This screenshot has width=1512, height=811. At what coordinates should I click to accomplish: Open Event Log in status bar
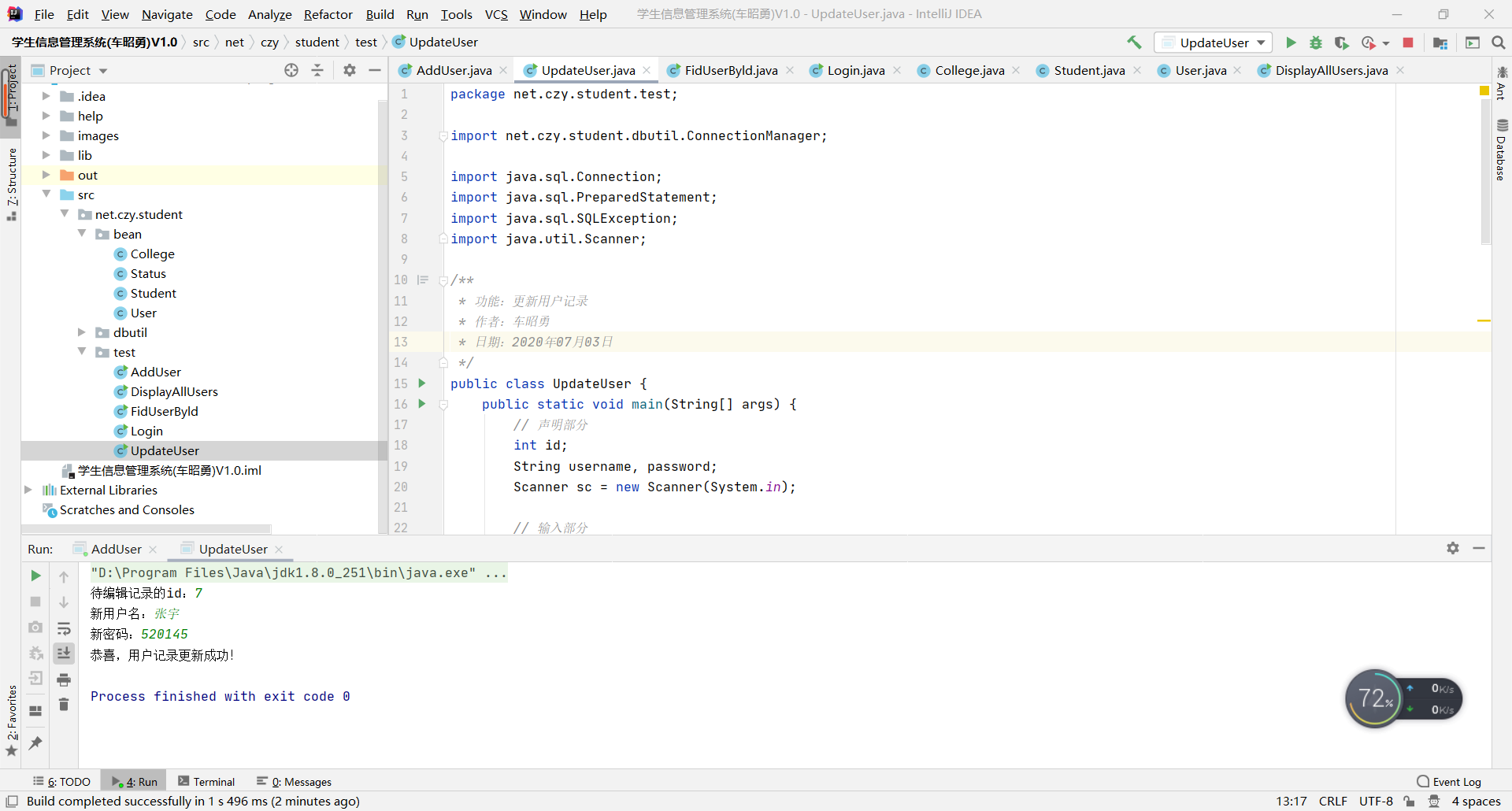pos(1449,782)
